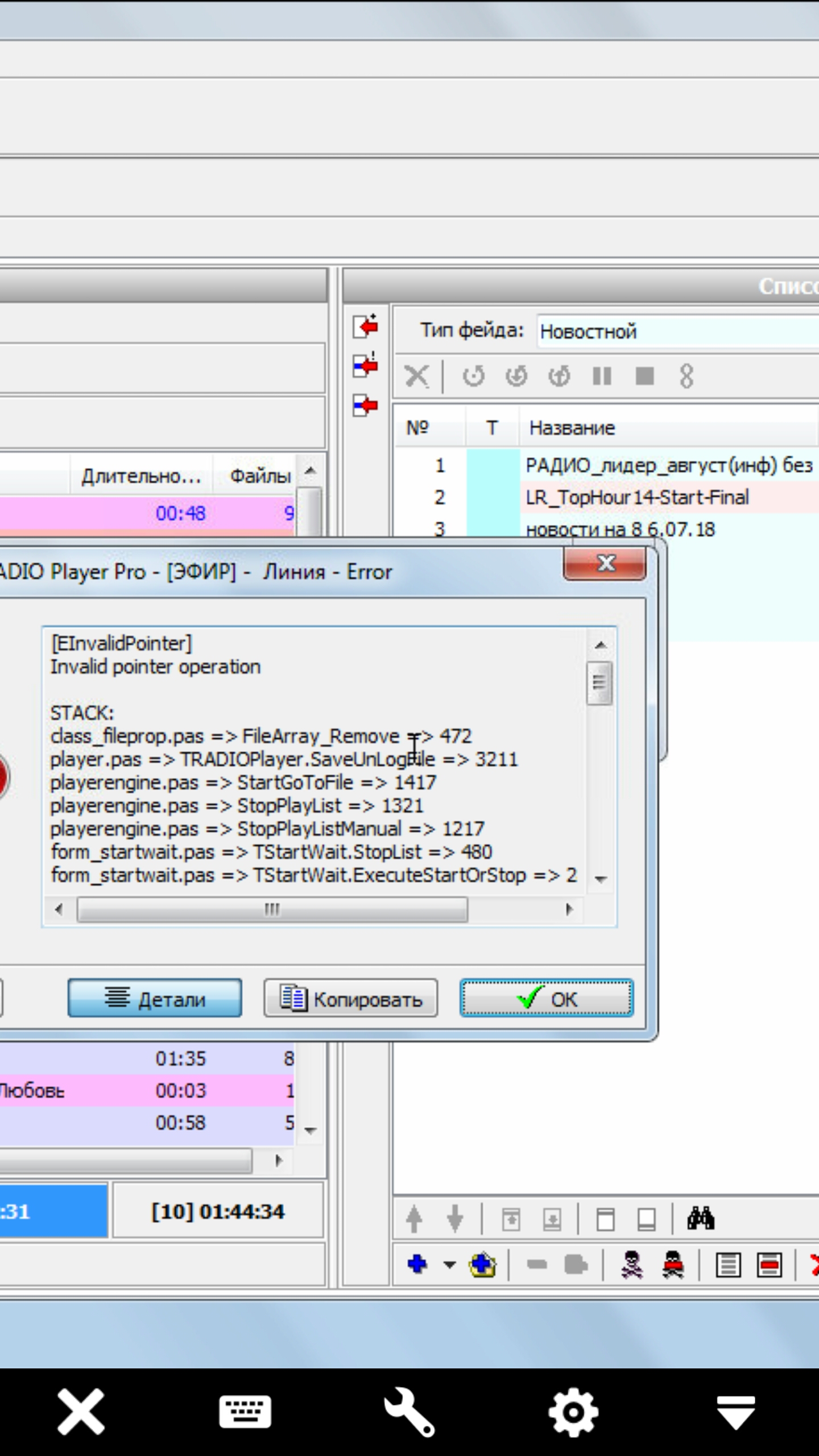This screenshot has height=1456, width=819.
Task: Tap the keyboard icon in bottom bar
Action: (x=245, y=1410)
